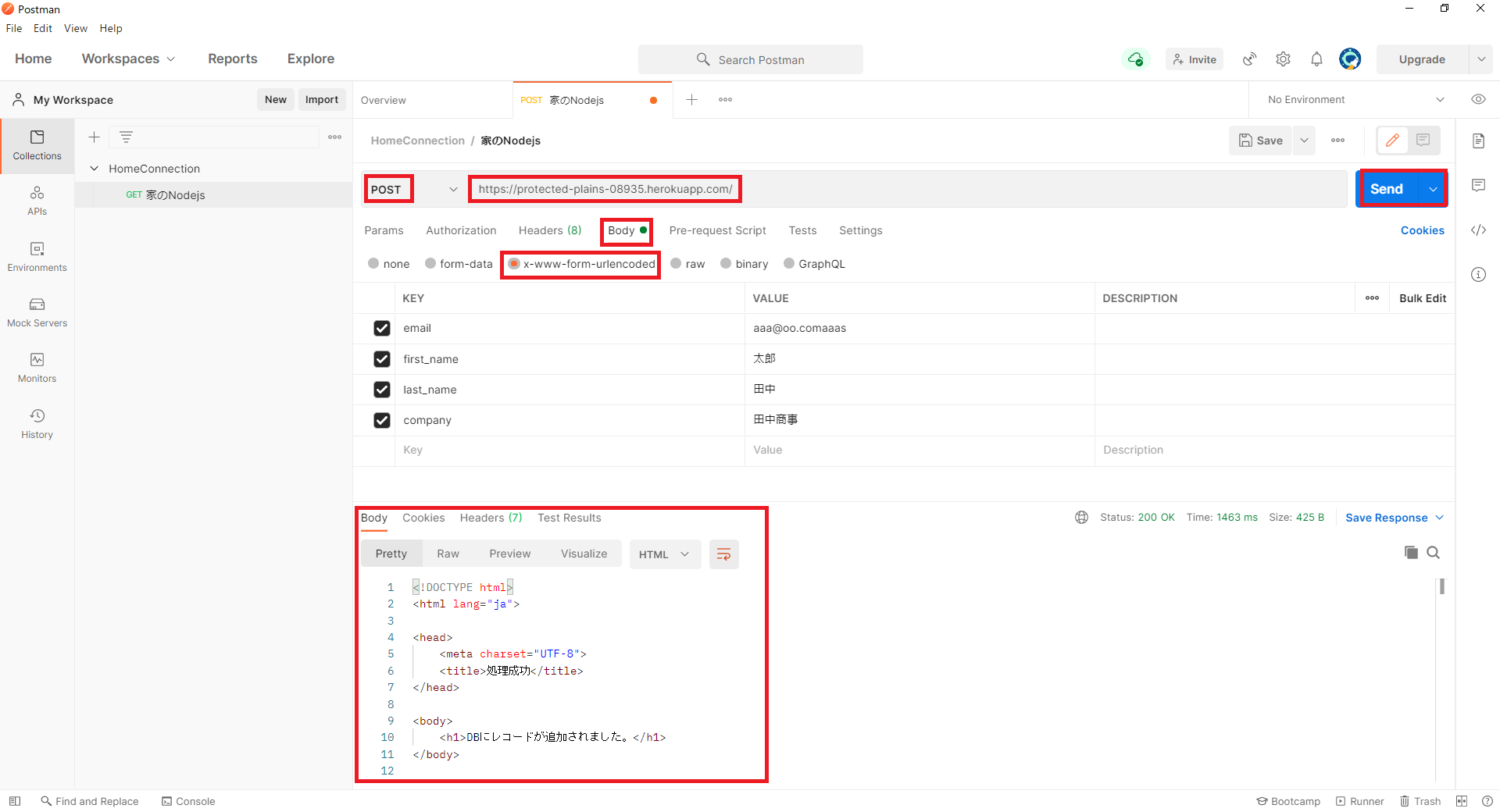Uncheck the company parameter checkbox
Screen dimensions: 1500x812
[382, 420]
